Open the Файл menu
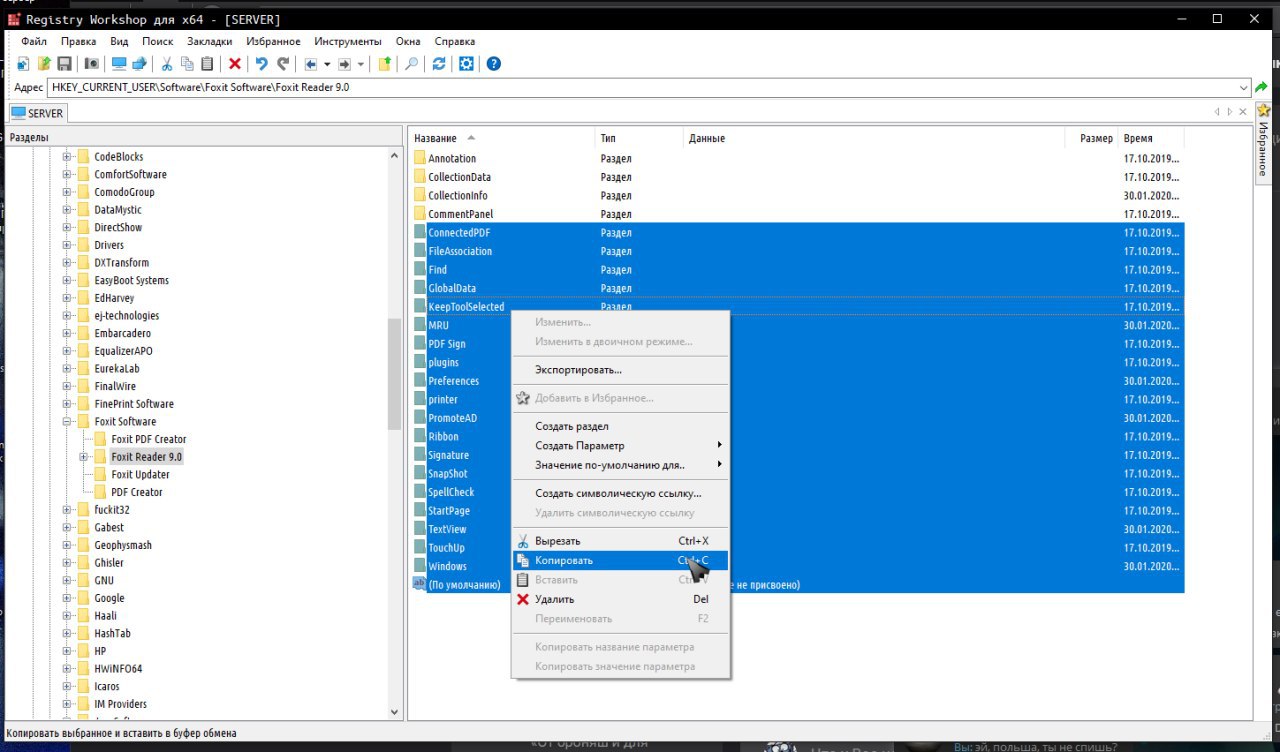Image resolution: width=1280 pixels, height=752 pixels. tap(33, 41)
